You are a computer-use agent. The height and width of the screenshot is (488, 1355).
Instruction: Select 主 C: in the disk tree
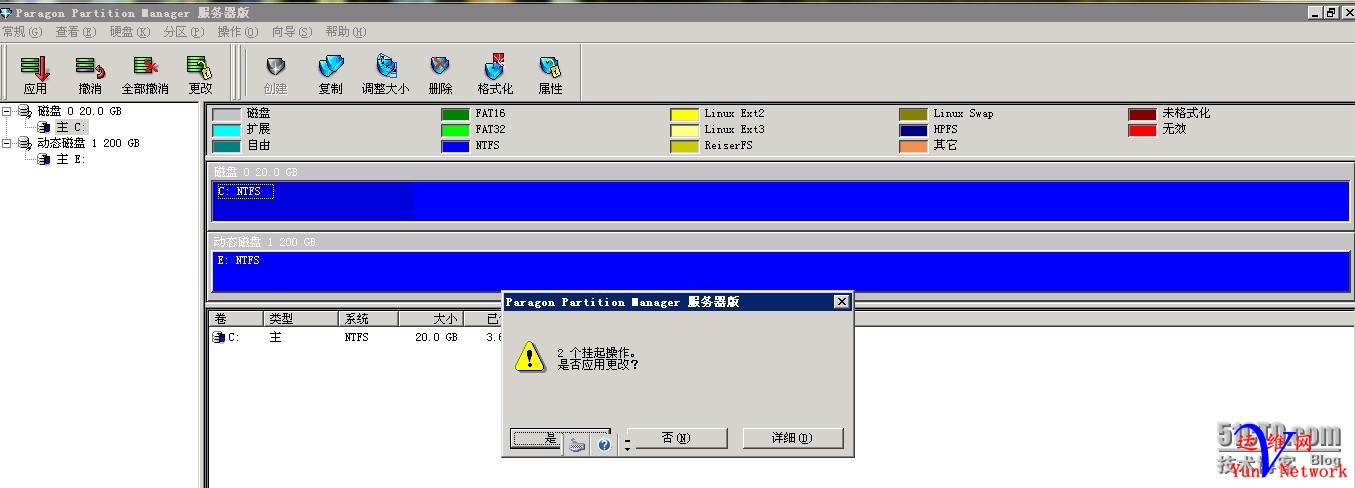[72, 128]
